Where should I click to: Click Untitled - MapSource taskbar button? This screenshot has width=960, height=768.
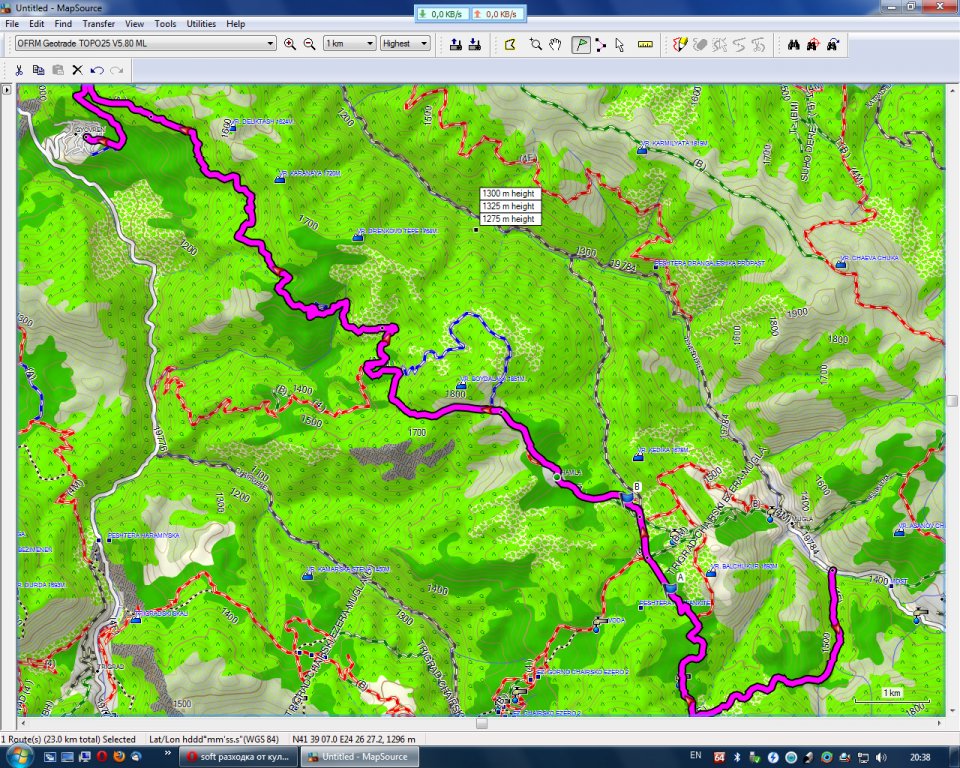pos(359,757)
